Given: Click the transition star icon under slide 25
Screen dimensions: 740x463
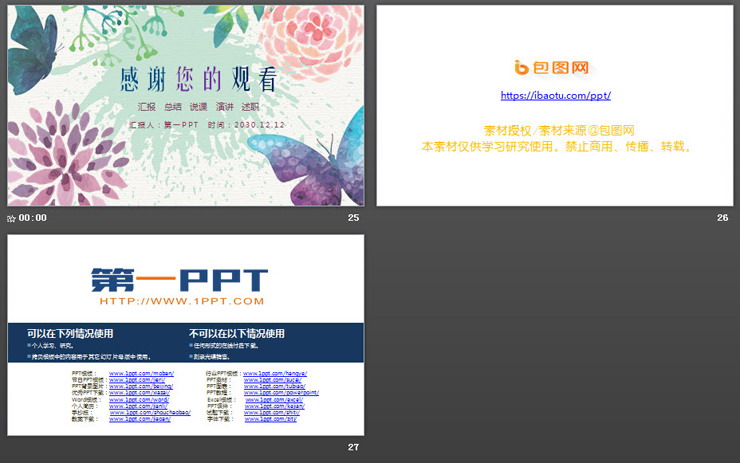Looking at the screenshot, I should click(11, 217).
